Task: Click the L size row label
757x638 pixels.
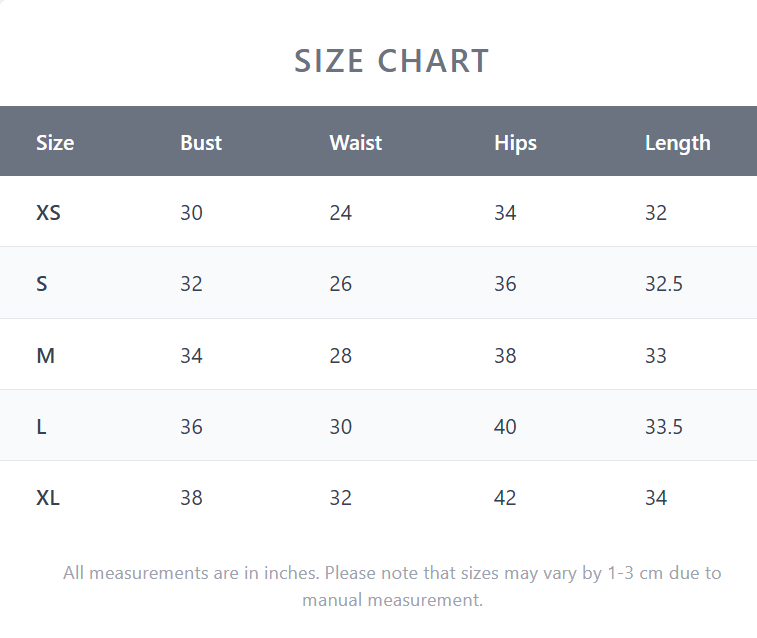Action: point(42,427)
